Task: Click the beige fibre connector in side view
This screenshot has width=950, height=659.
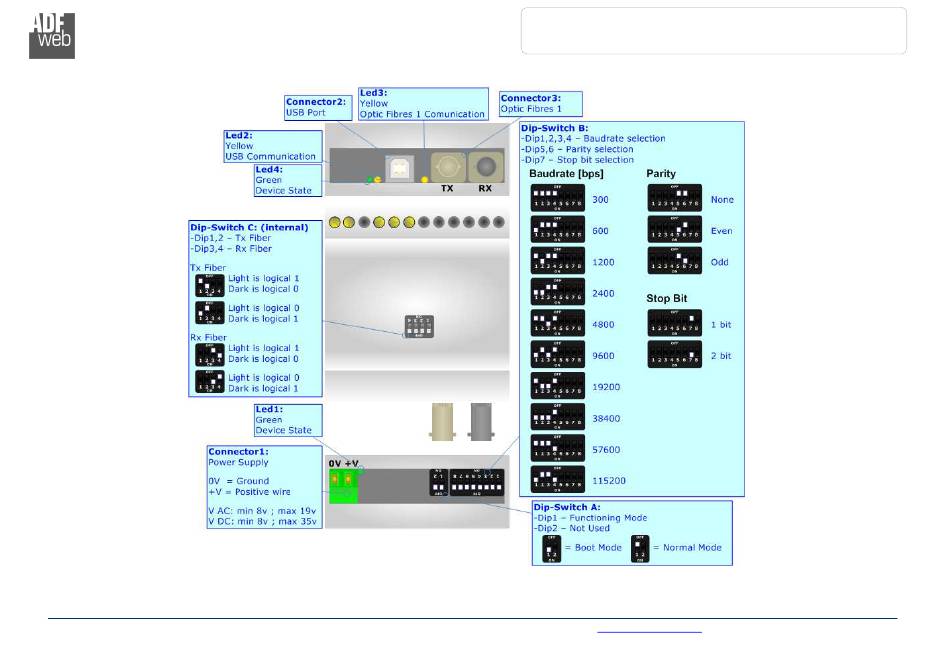Action: point(444,422)
